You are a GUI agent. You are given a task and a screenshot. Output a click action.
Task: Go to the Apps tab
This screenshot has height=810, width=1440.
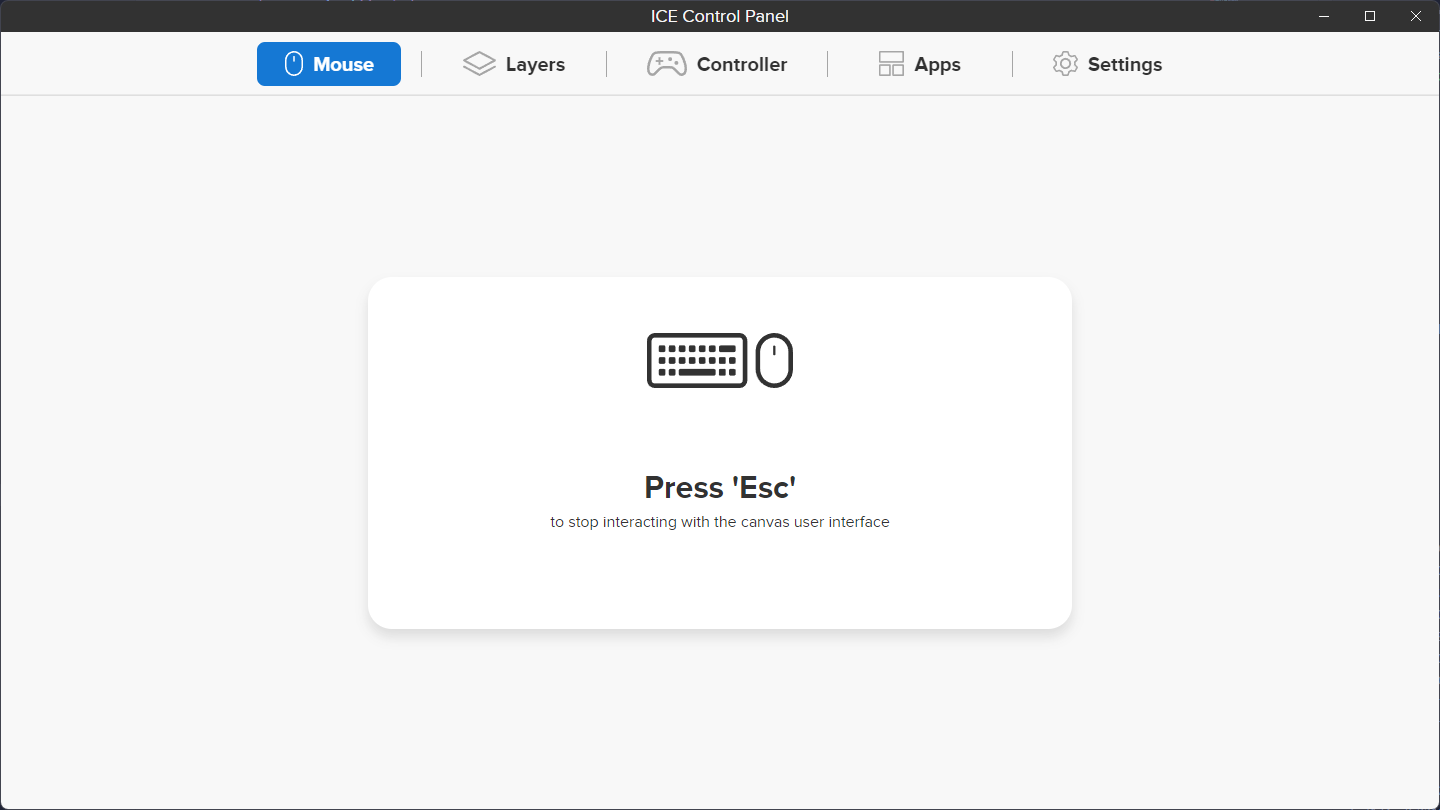tap(937, 64)
